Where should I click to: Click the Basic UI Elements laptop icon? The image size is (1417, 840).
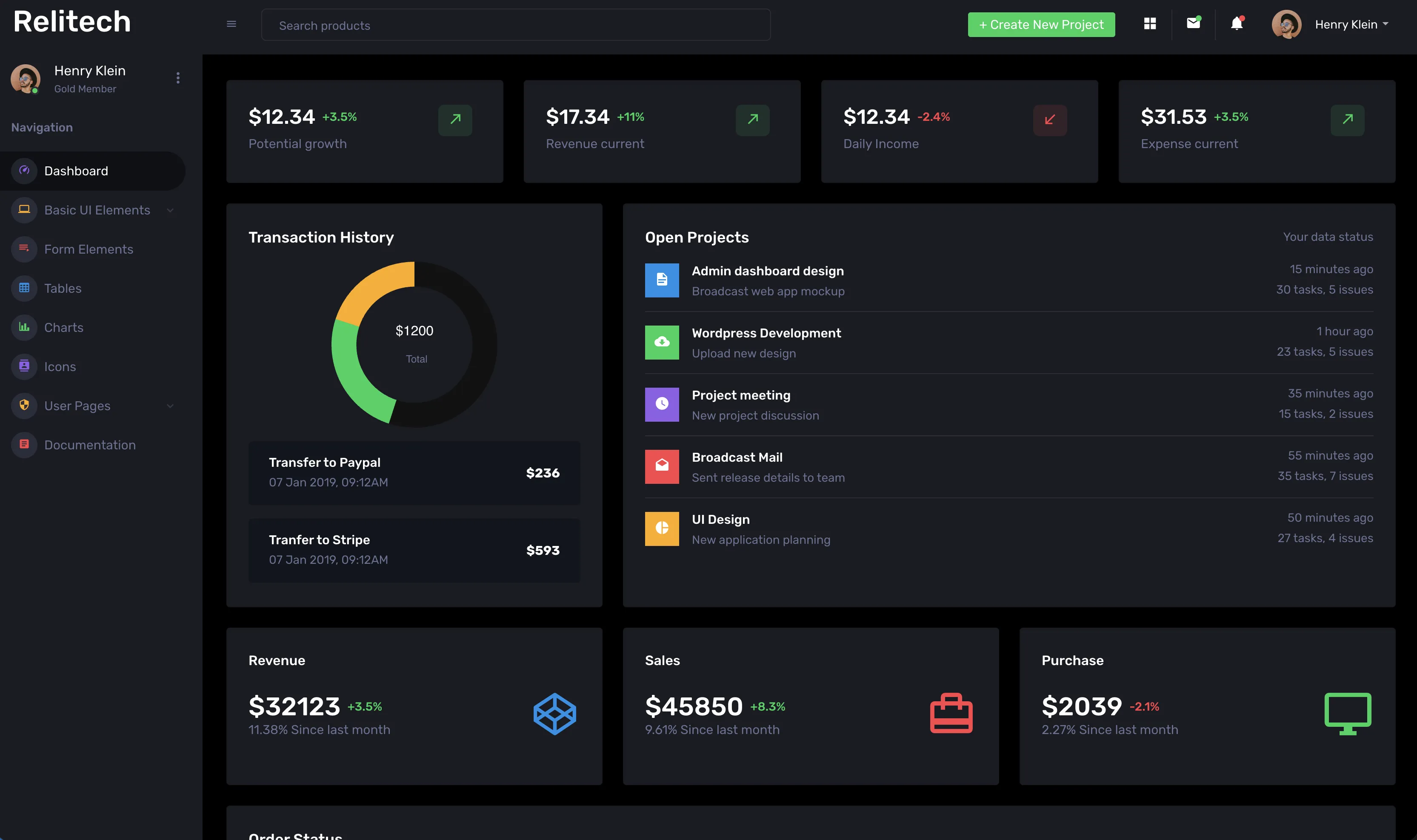tap(24, 209)
